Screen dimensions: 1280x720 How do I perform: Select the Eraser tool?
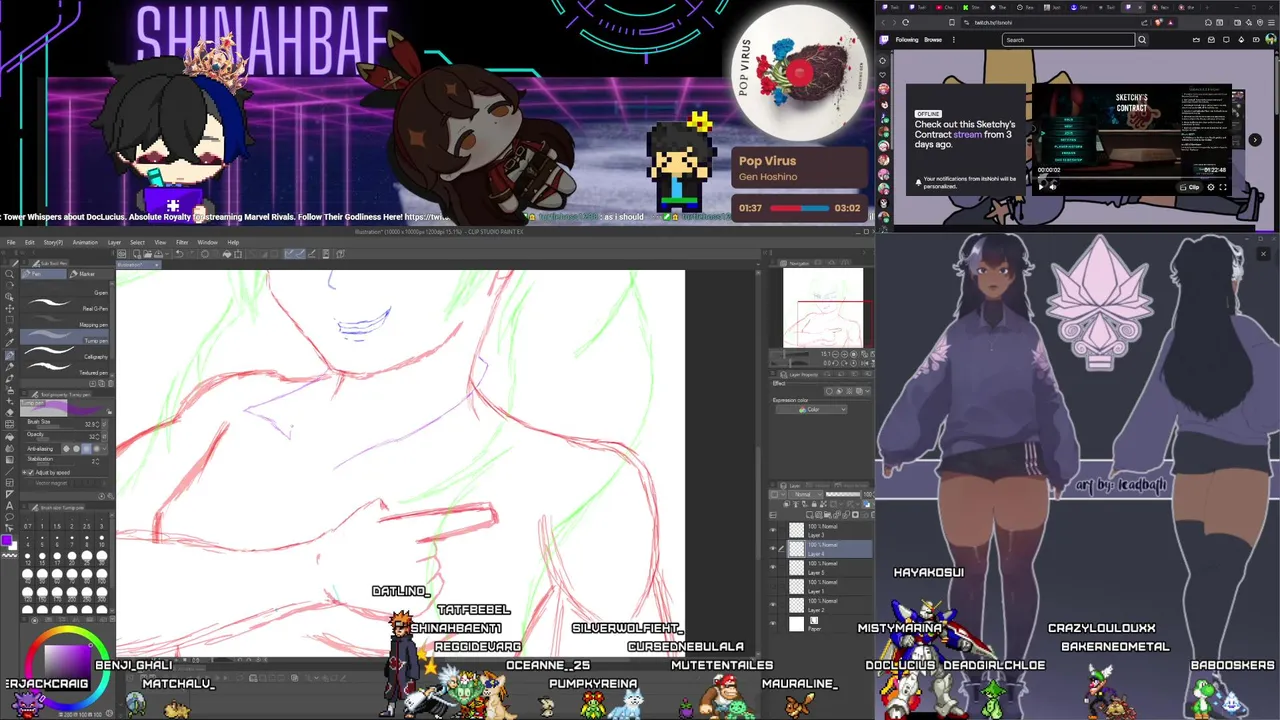[x=9, y=412]
